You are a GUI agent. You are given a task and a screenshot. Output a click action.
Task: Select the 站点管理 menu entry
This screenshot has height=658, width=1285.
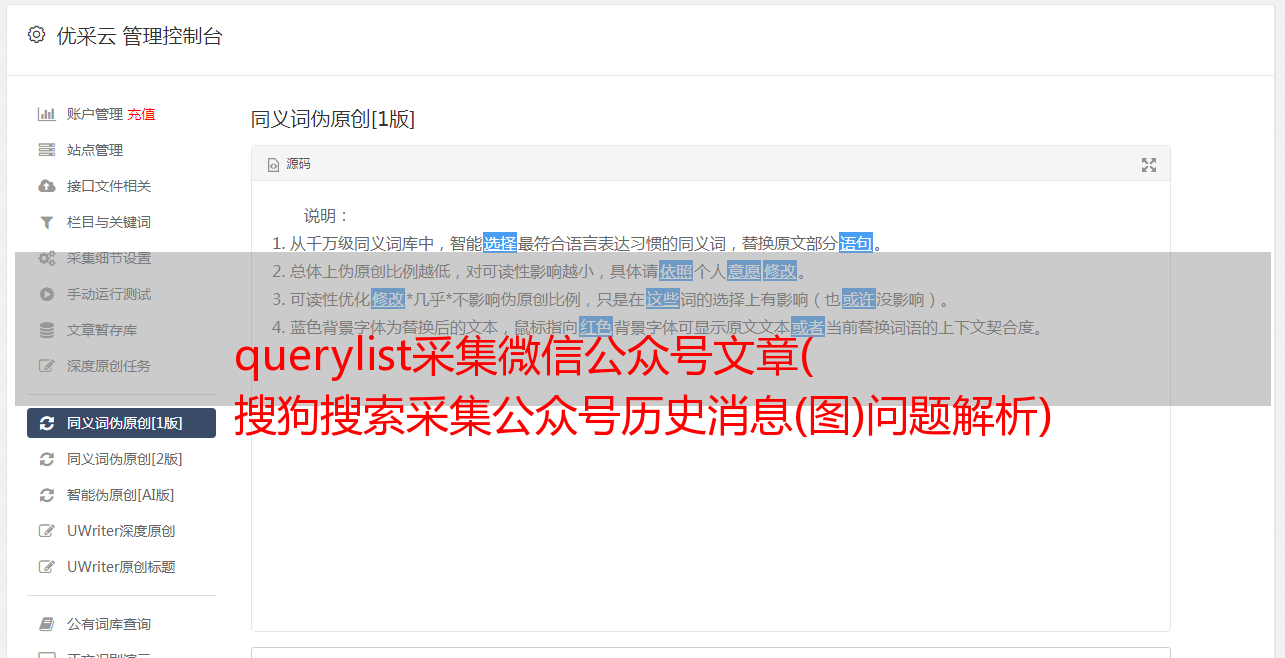click(121, 150)
